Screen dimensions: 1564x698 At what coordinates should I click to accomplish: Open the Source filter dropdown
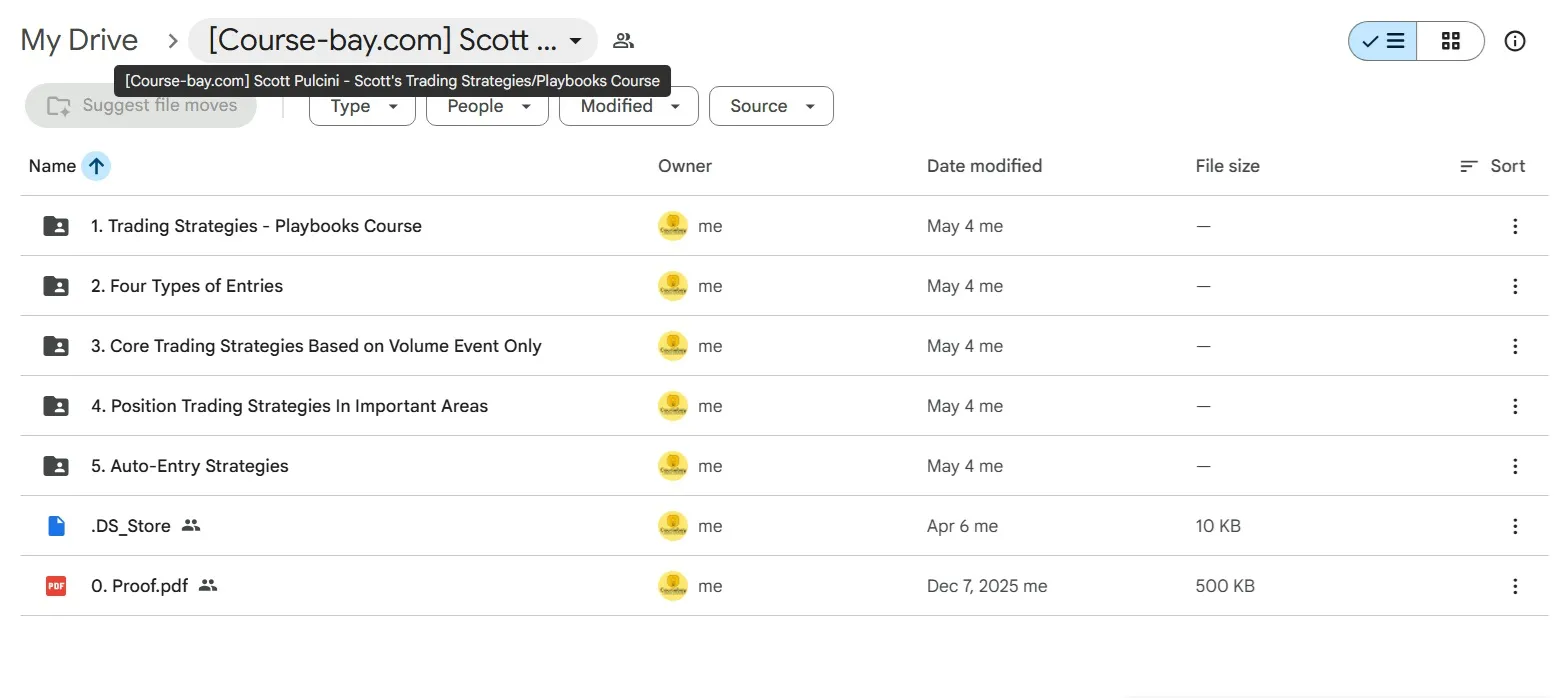click(771, 106)
